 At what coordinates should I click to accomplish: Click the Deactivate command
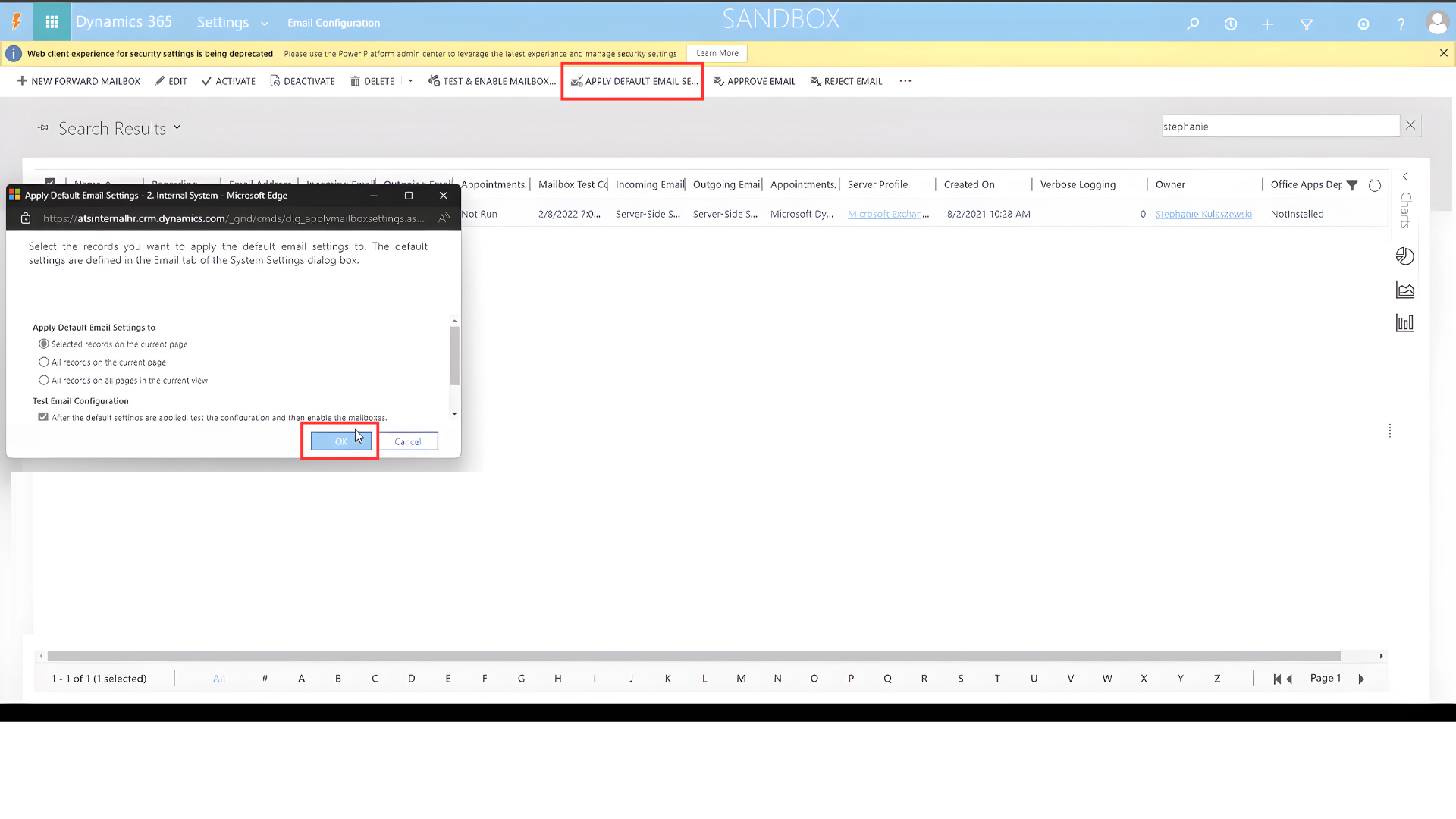pos(303,81)
